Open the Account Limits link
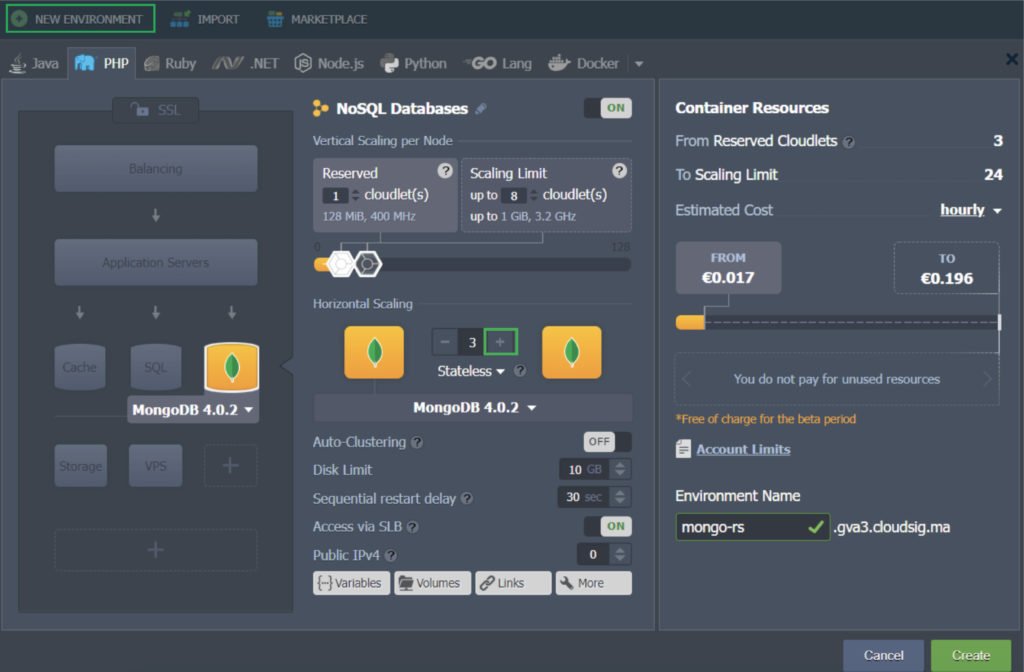Image resolution: width=1024 pixels, height=672 pixels. tap(743, 449)
